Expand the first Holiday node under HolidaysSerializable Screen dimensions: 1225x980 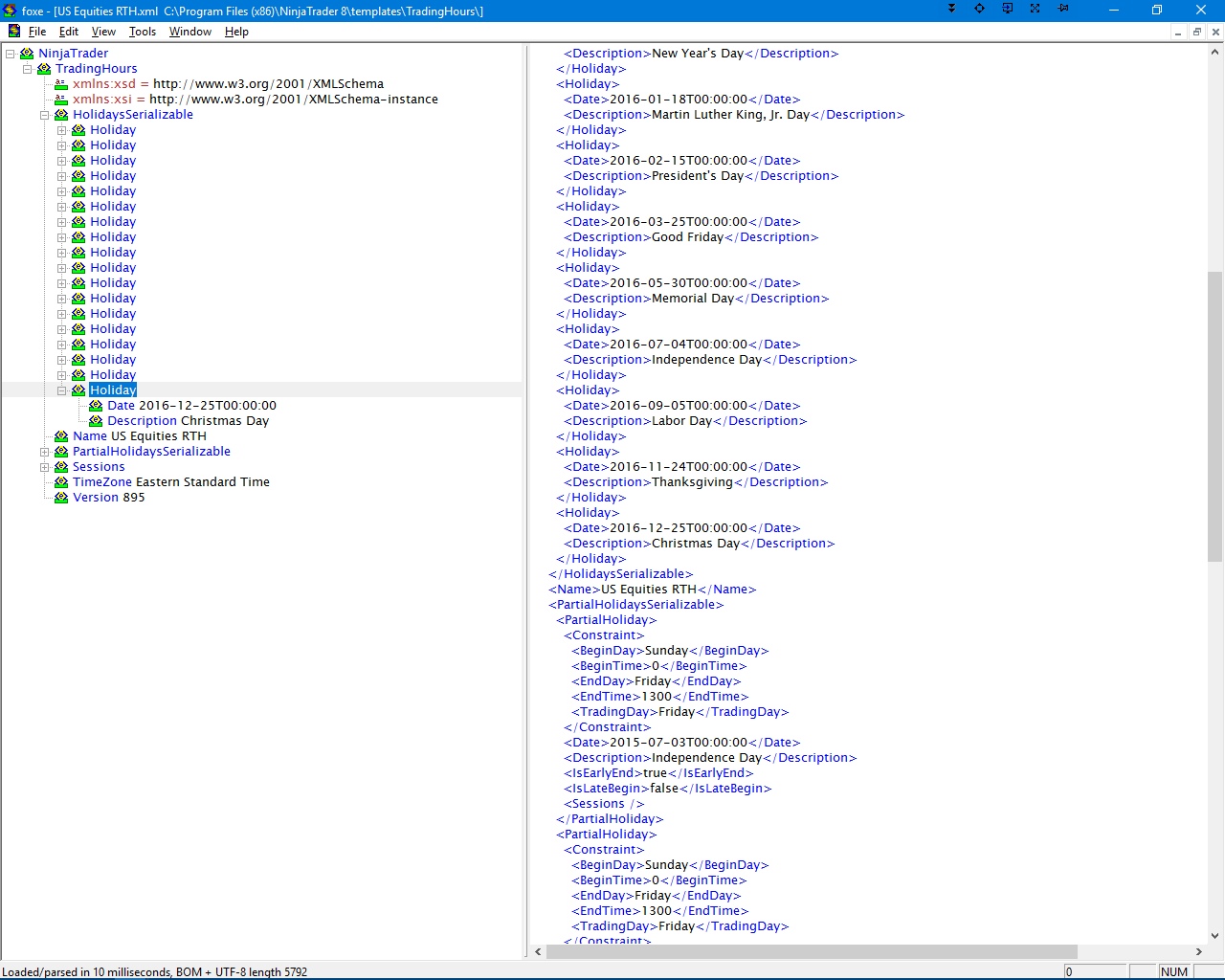(61, 130)
